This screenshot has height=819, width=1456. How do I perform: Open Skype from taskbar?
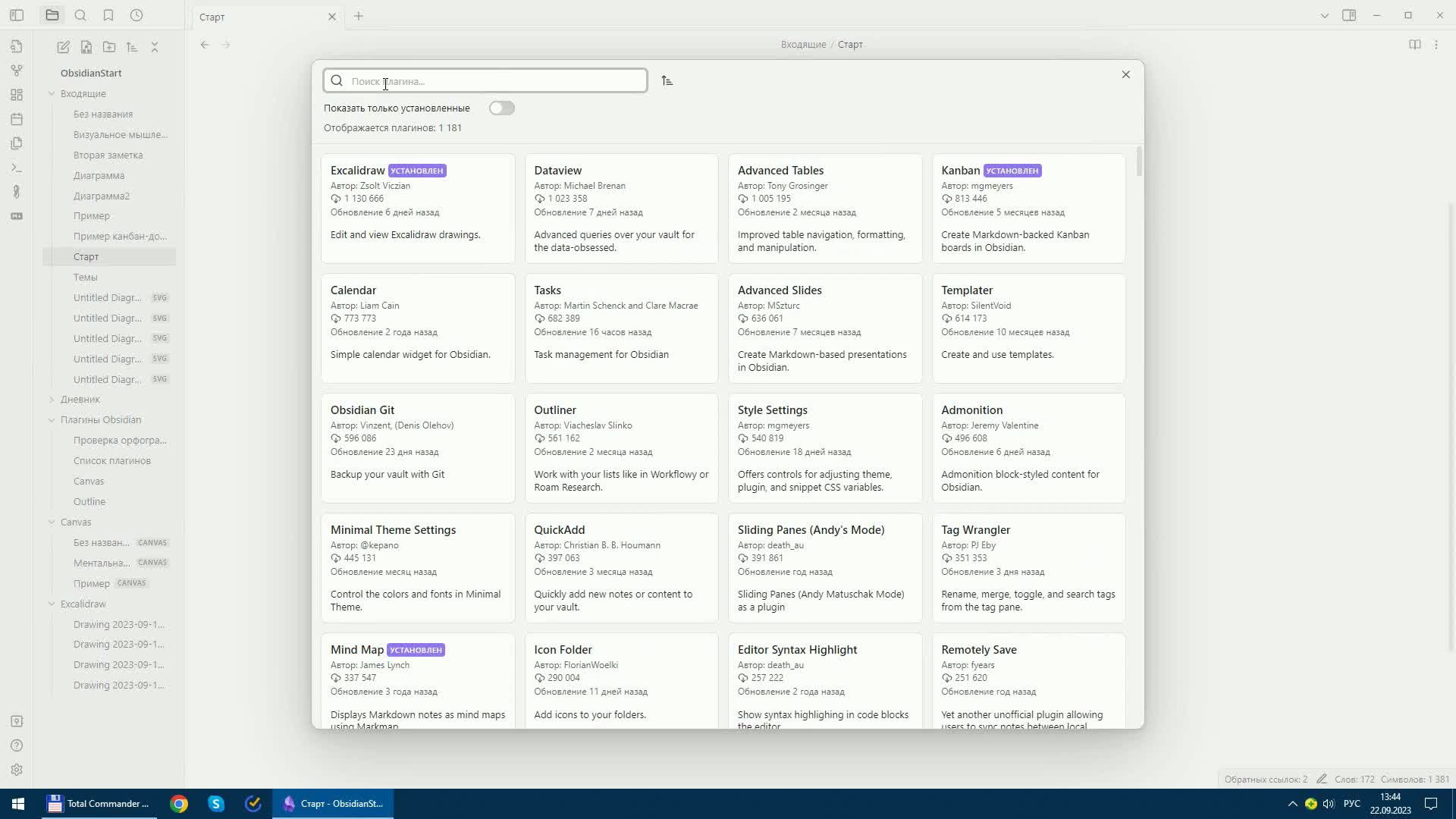coord(216,804)
